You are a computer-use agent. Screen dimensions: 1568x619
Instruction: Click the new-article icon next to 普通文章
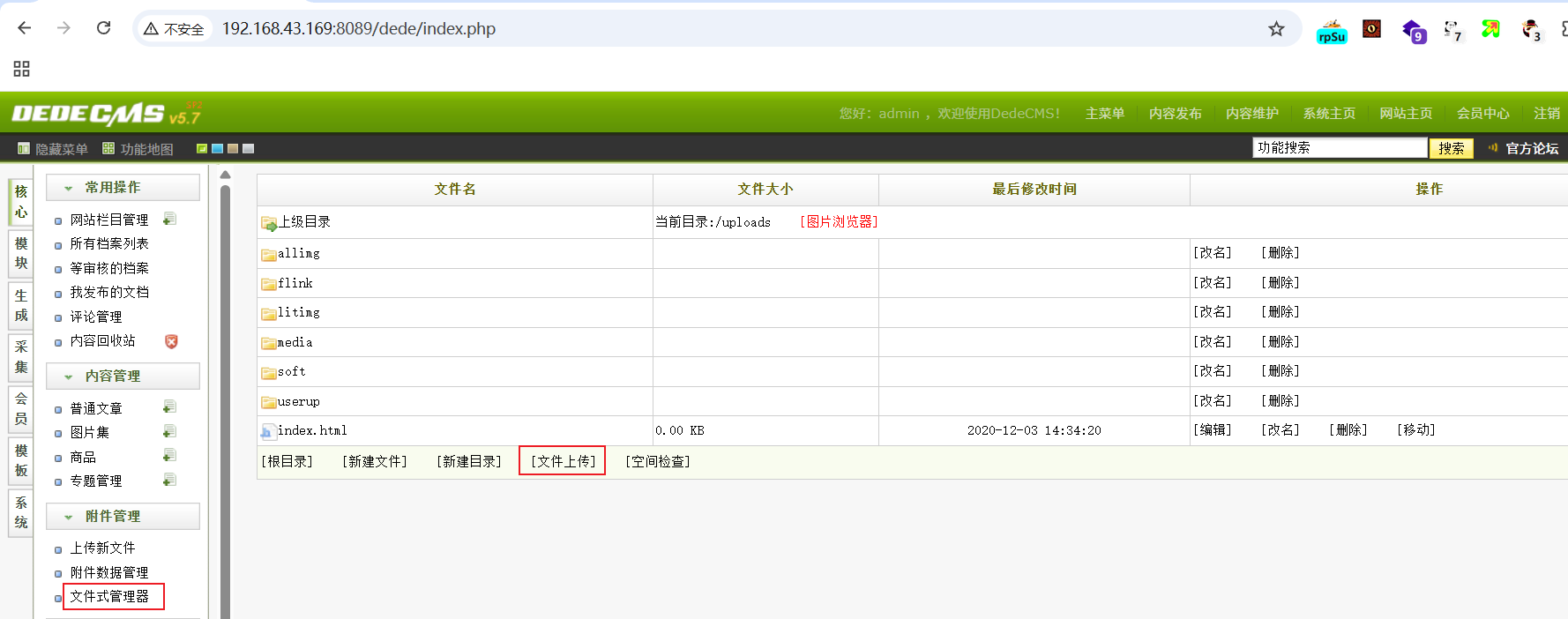tap(169, 407)
